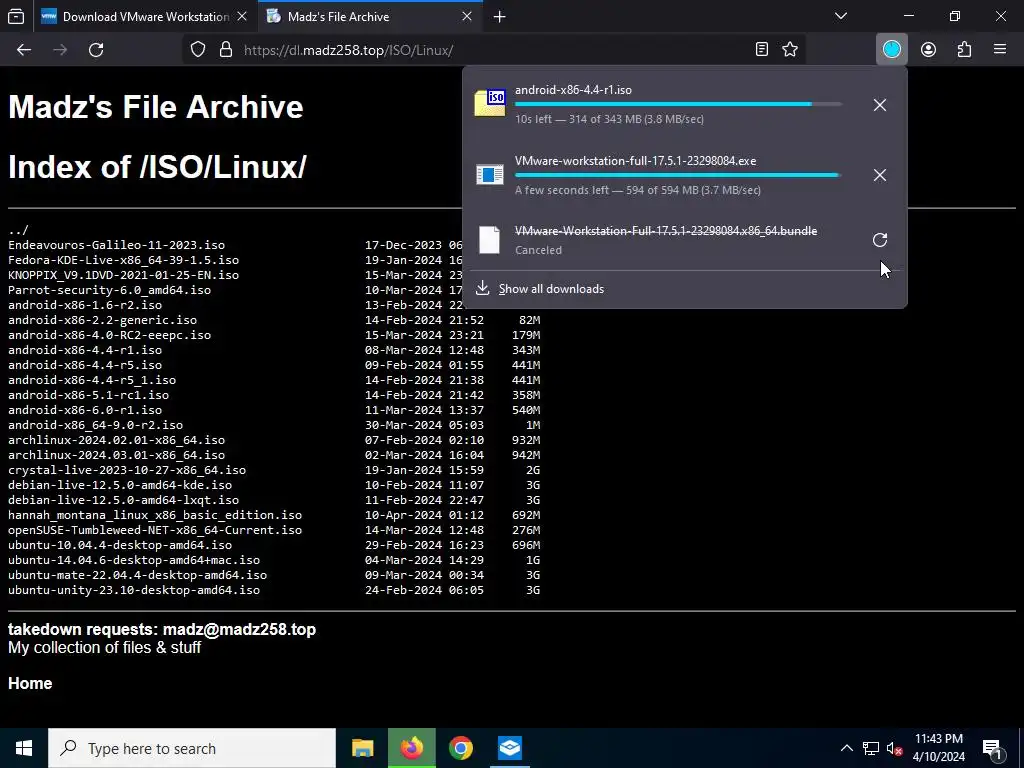Open android-x86-2.2-generic.iso link
This screenshot has width=1024, height=768.
click(x=103, y=320)
